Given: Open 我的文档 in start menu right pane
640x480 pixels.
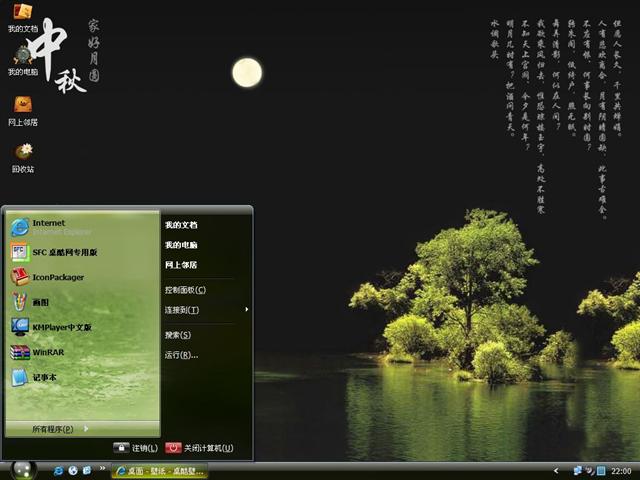Looking at the screenshot, I should click(x=181, y=225).
